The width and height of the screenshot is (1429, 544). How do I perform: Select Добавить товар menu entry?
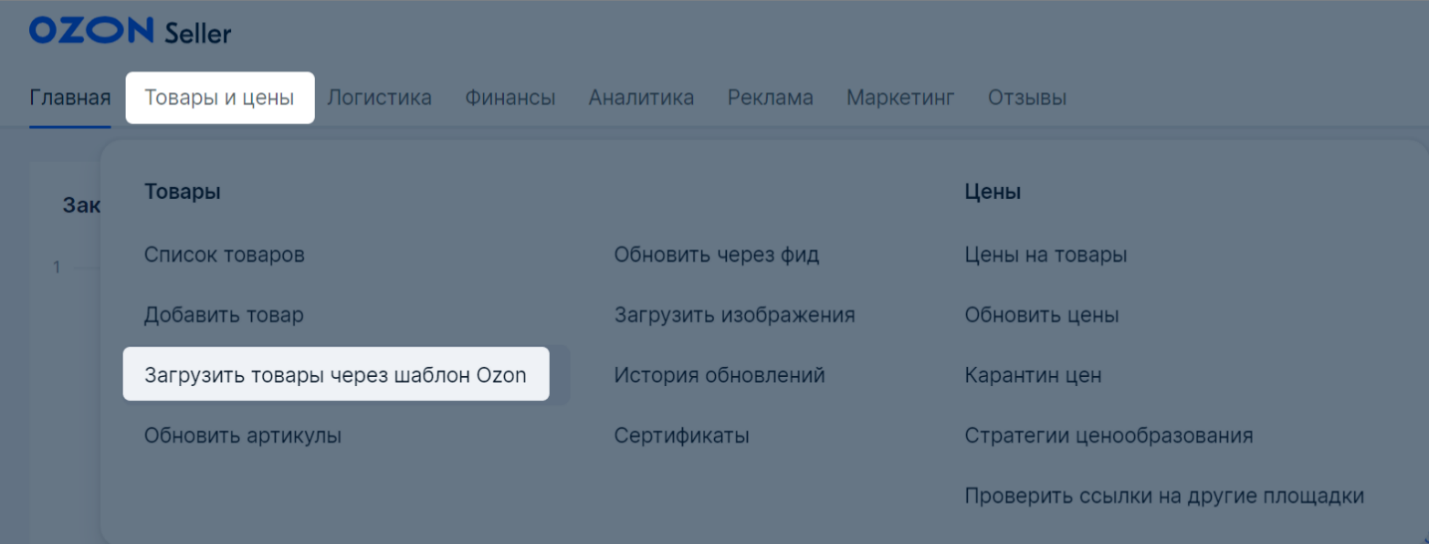[224, 315]
